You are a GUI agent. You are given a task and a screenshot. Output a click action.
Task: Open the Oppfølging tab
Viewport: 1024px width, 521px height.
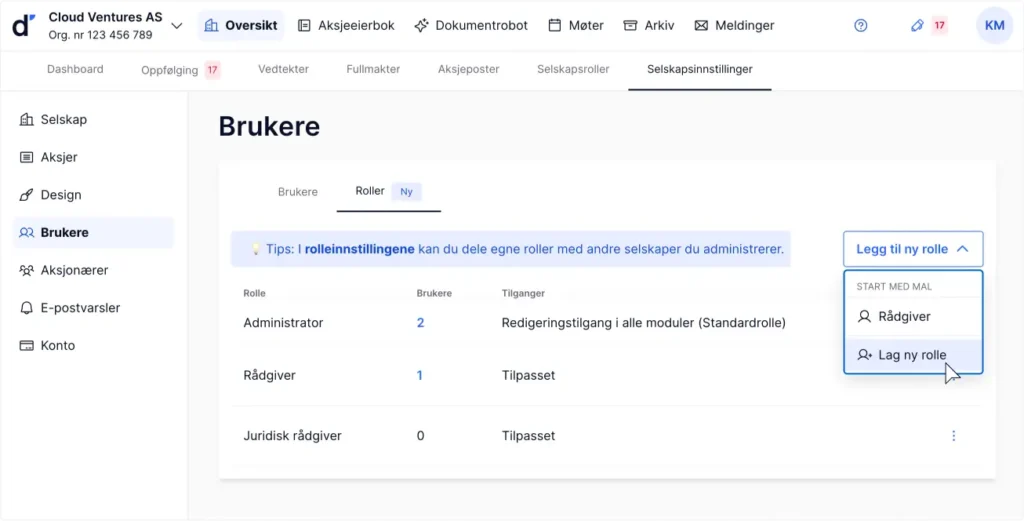click(169, 70)
